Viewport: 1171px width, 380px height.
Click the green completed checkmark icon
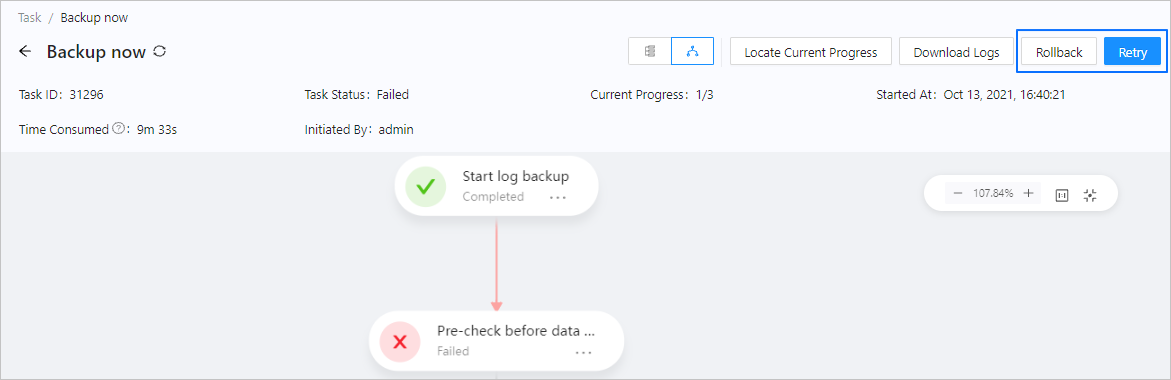(425, 187)
